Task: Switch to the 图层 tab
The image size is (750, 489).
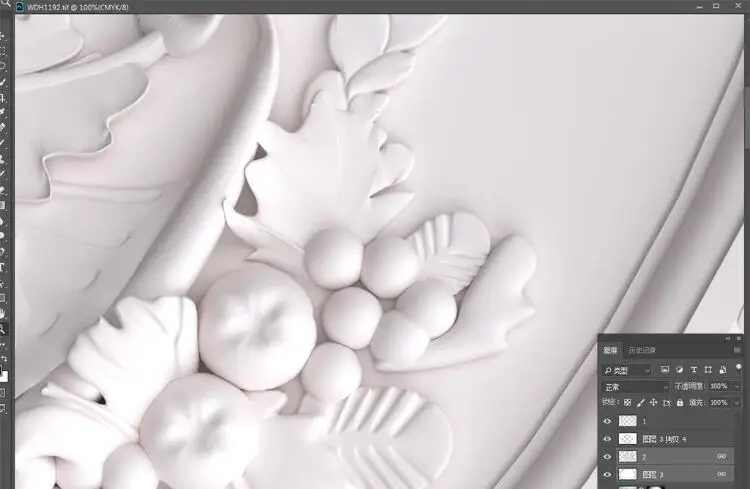Action: click(610, 350)
